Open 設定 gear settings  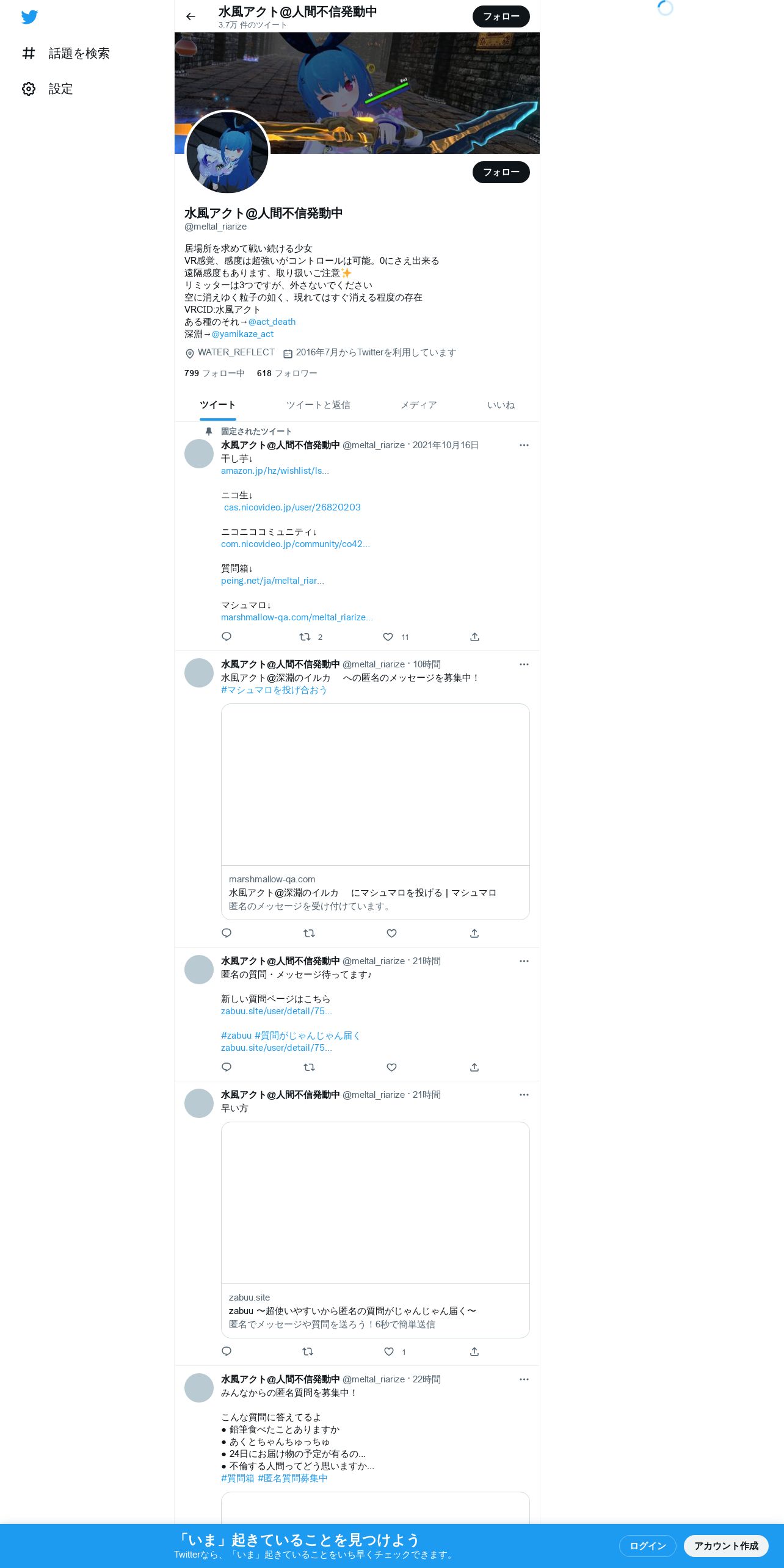(48, 89)
